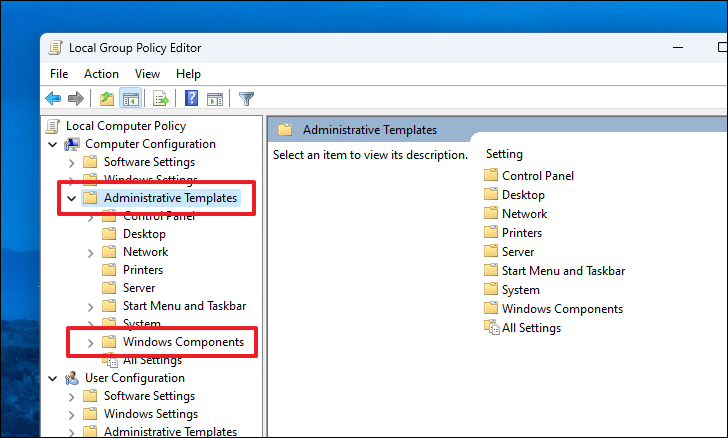Click the Local Computer Policy scroll icon
This screenshot has width=728, height=438.
click(x=53, y=126)
